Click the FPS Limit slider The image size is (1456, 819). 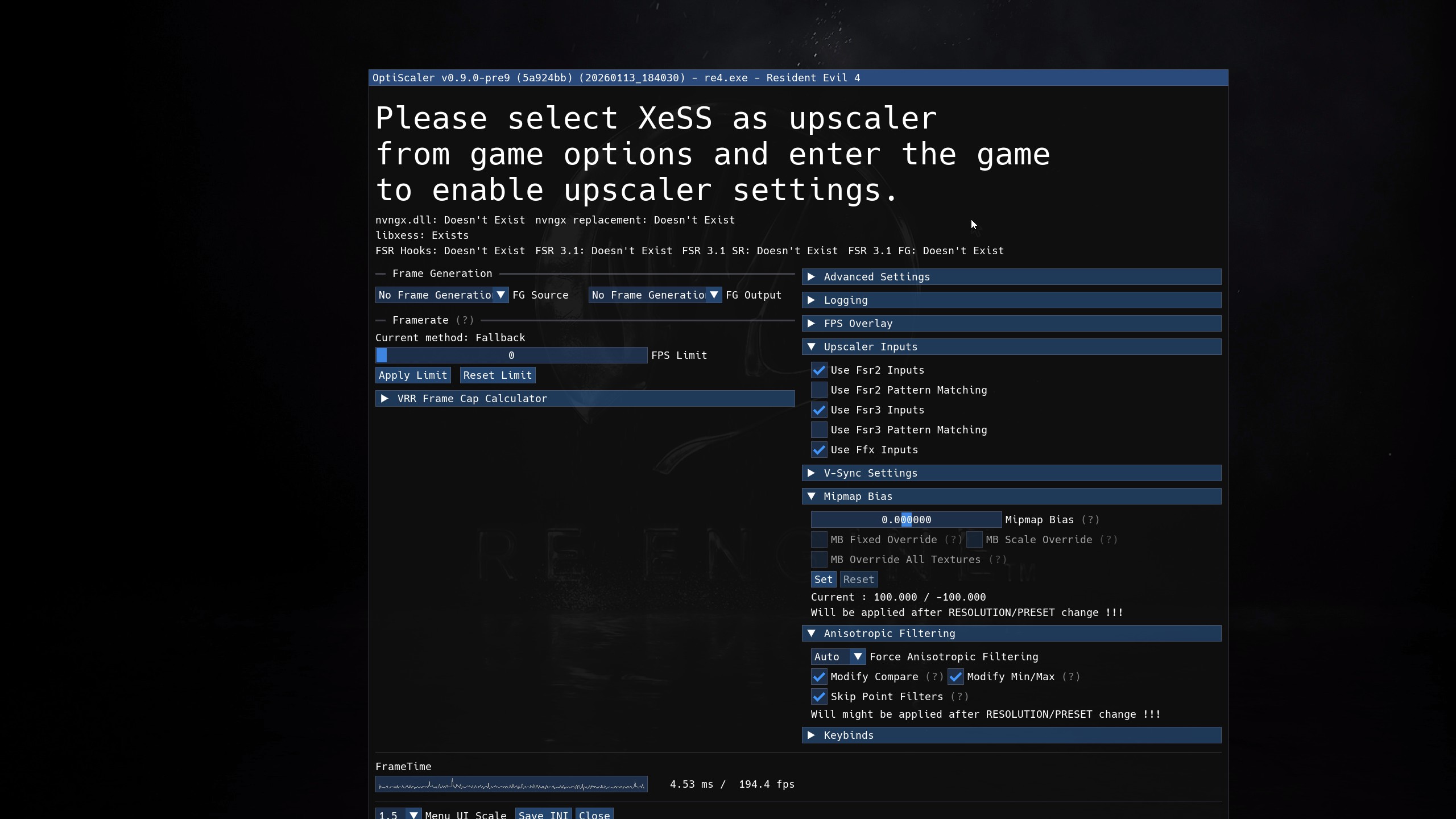coord(511,355)
